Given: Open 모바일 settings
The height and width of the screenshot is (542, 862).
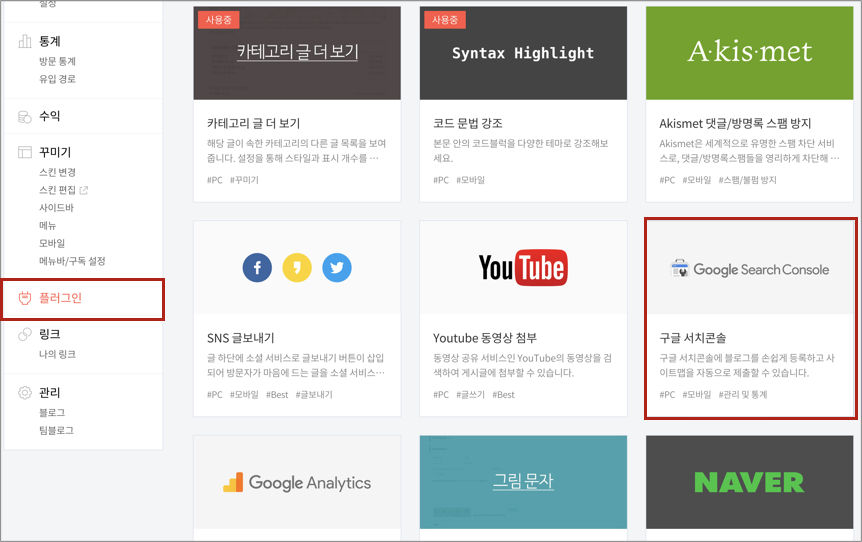Looking at the screenshot, I should coord(52,243).
